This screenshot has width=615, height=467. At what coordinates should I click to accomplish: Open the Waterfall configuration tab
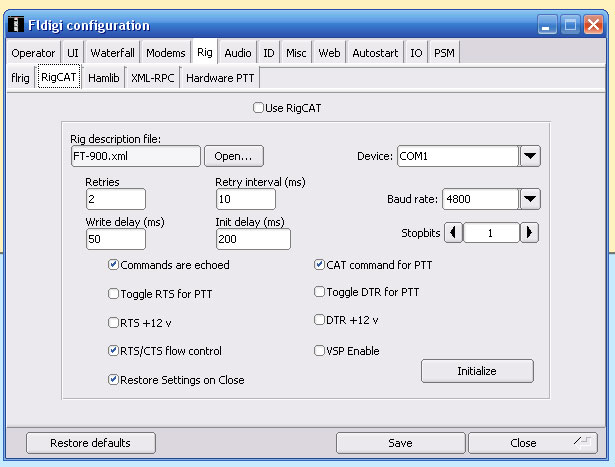pos(112,53)
